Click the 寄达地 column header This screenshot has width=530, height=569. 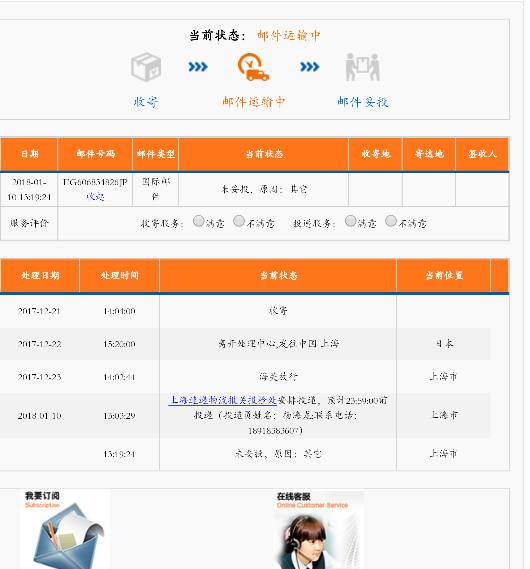click(x=429, y=154)
